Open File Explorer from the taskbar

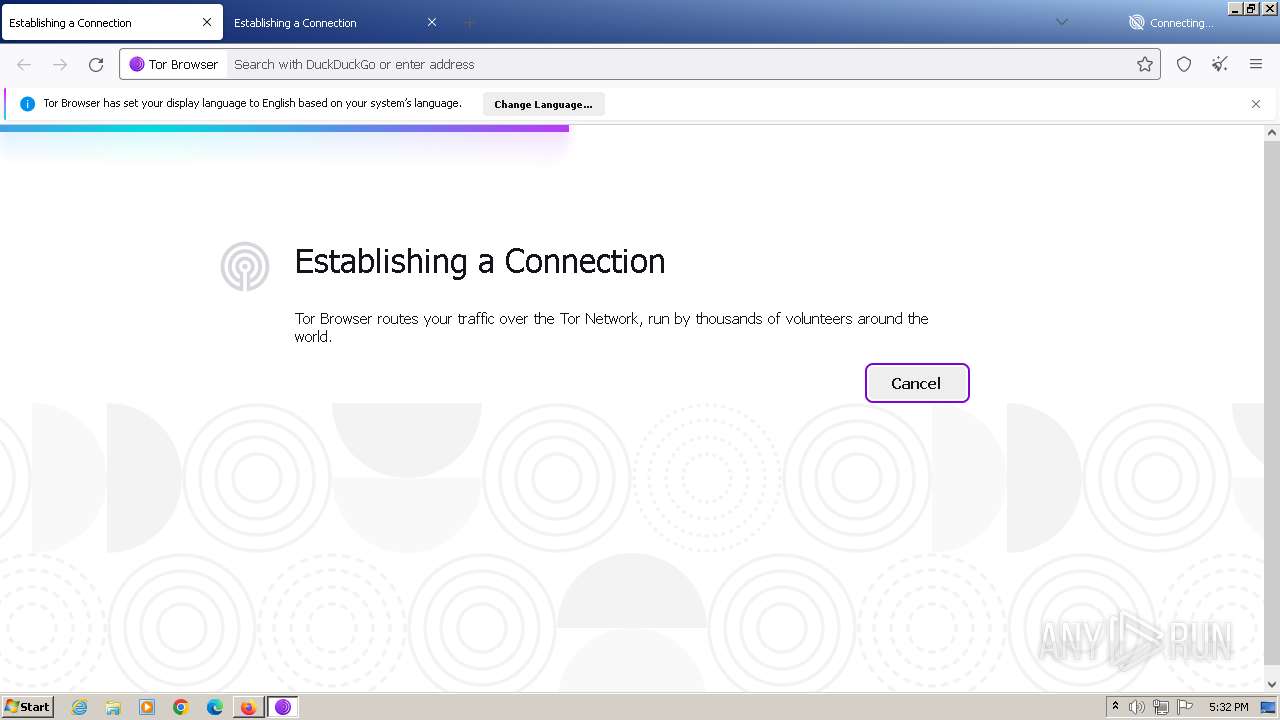click(x=113, y=707)
